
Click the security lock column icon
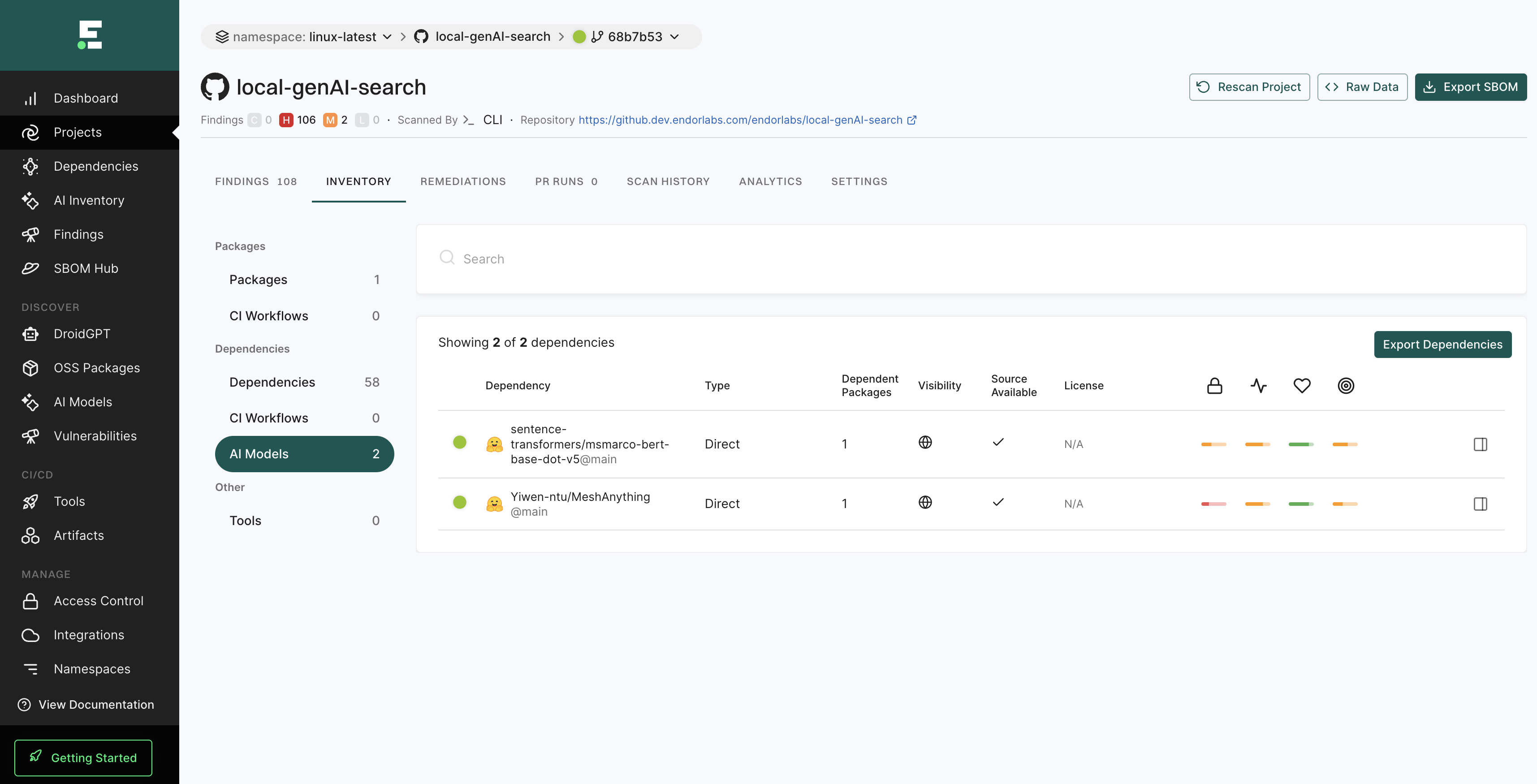[x=1214, y=385]
